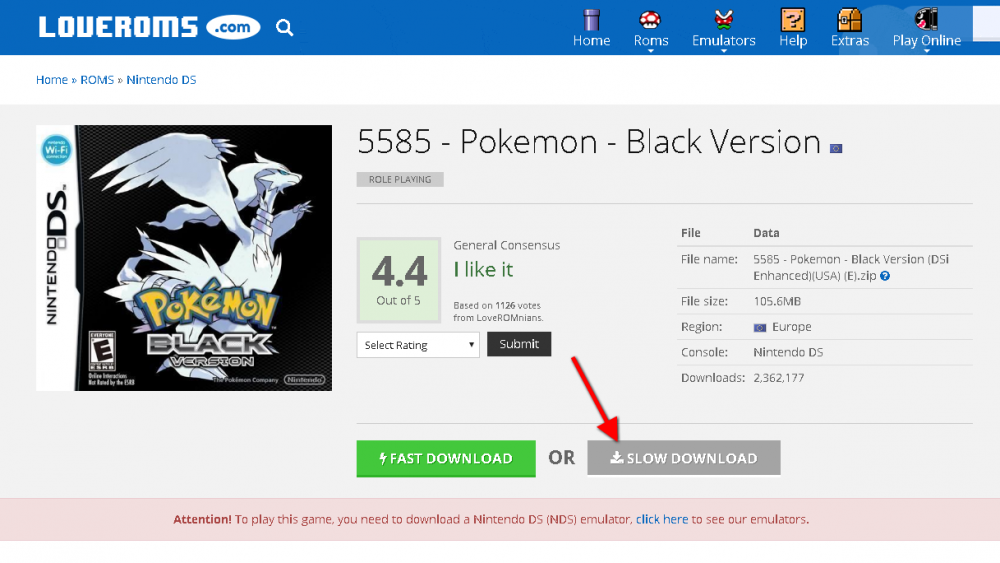This screenshot has width=1000, height=563.
Task: Click the Extras treasure chest icon
Action: point(849,20)
